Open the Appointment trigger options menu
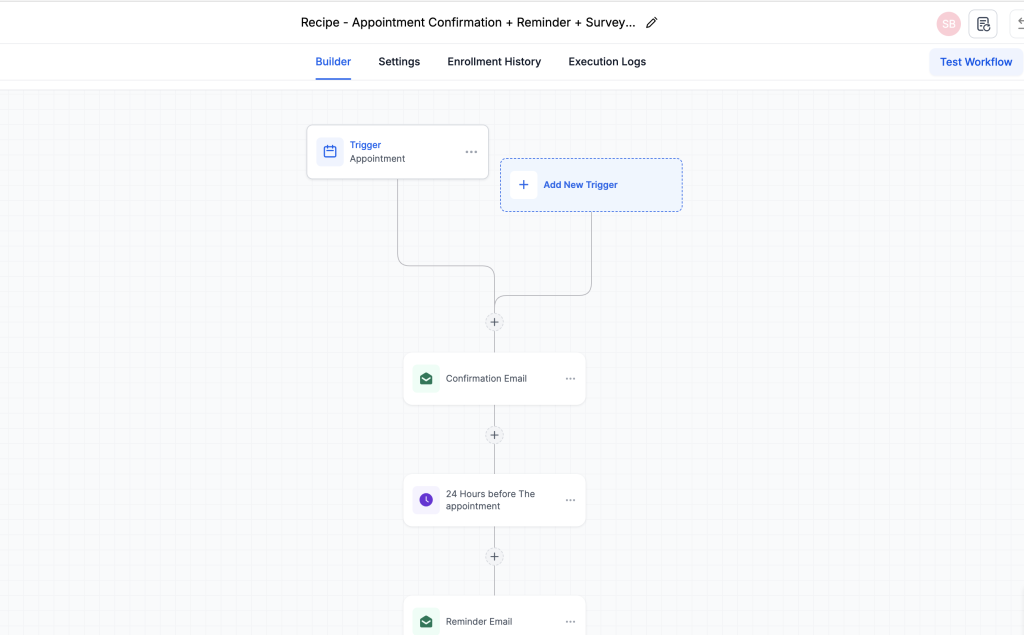The height and width of the screenshot is (635, 1024). (x=471, y=151)
